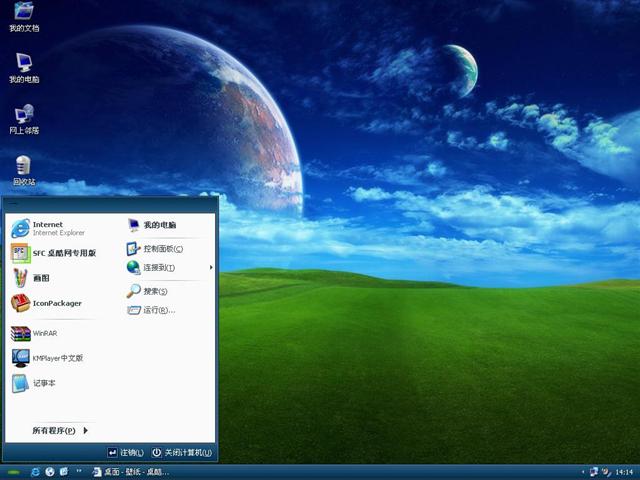Open SFC 桌酷网专用版 program

pyautogui.click(x=53, y=253)
